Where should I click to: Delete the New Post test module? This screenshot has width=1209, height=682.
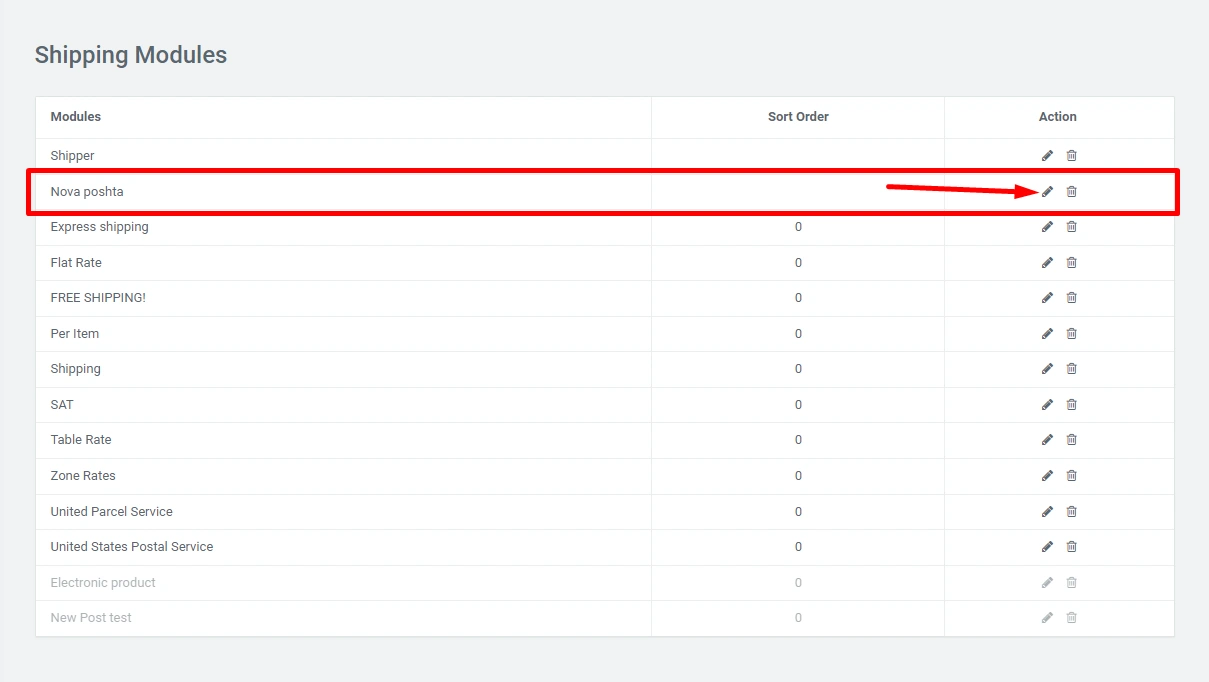1071,618
